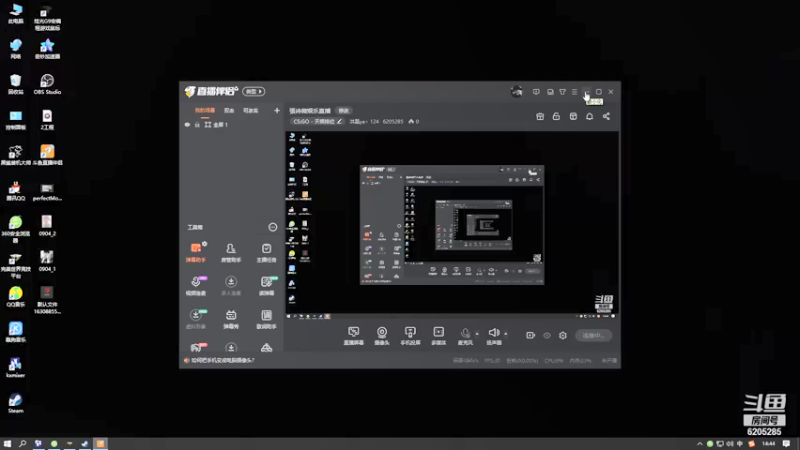Add 手机投屏 phone casting source
This screenshot has width=800, height=450.
pos(410,336)
